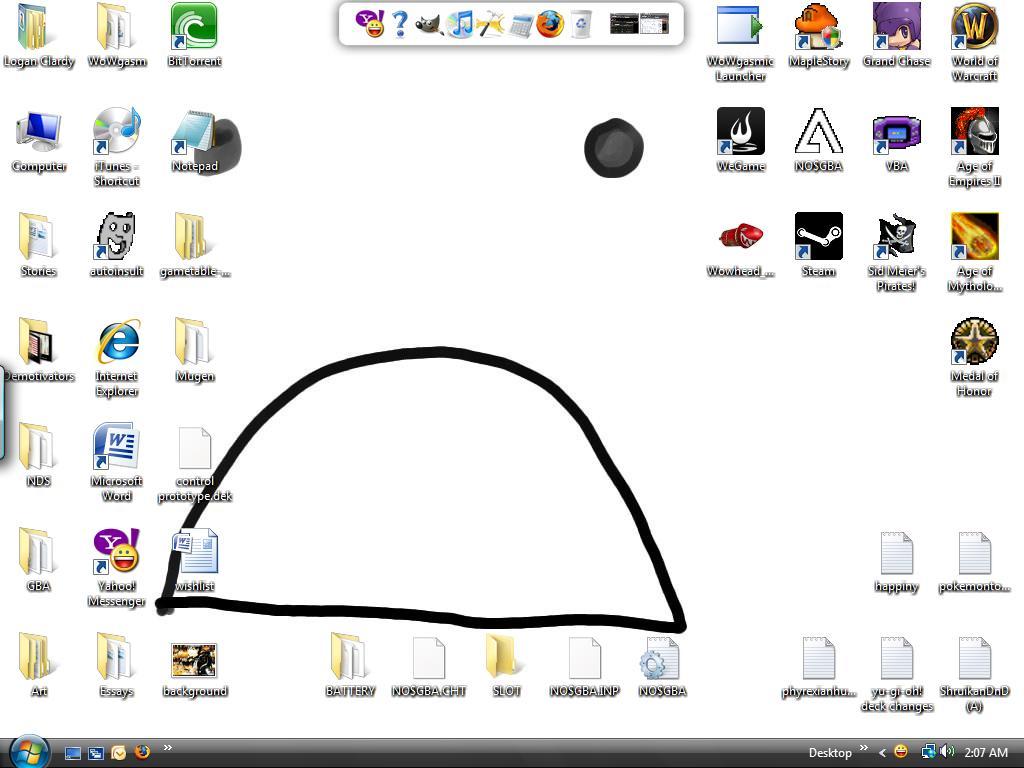Select the light window thumbnail in dock
Image resolution: width=1024 pixels, height=768 pixels.
click(654, 24)
